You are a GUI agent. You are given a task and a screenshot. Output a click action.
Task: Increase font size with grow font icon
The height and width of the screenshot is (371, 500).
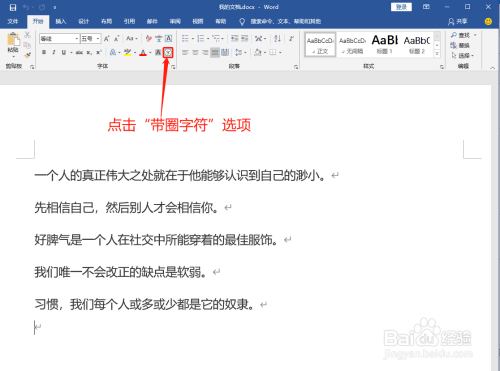click(107, 39)
